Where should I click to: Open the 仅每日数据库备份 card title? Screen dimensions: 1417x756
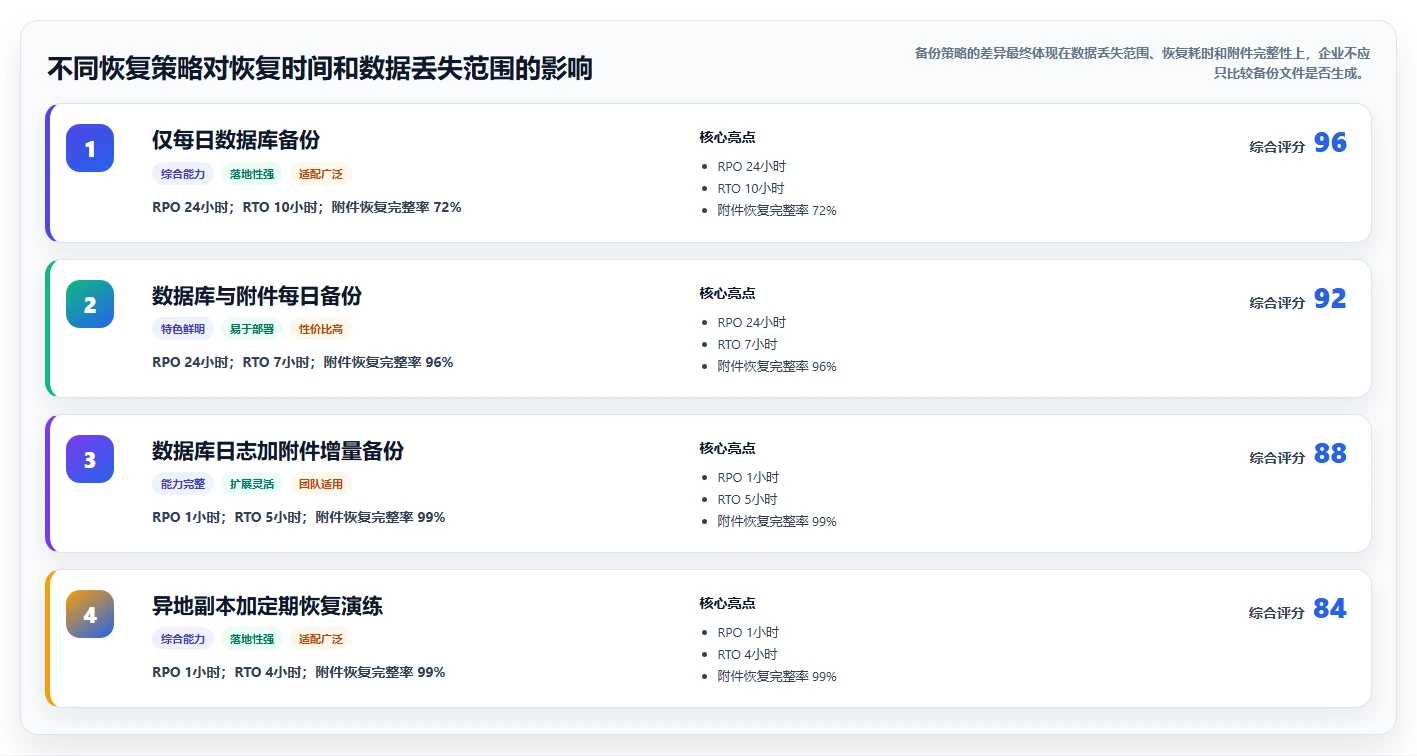(236, 140)
